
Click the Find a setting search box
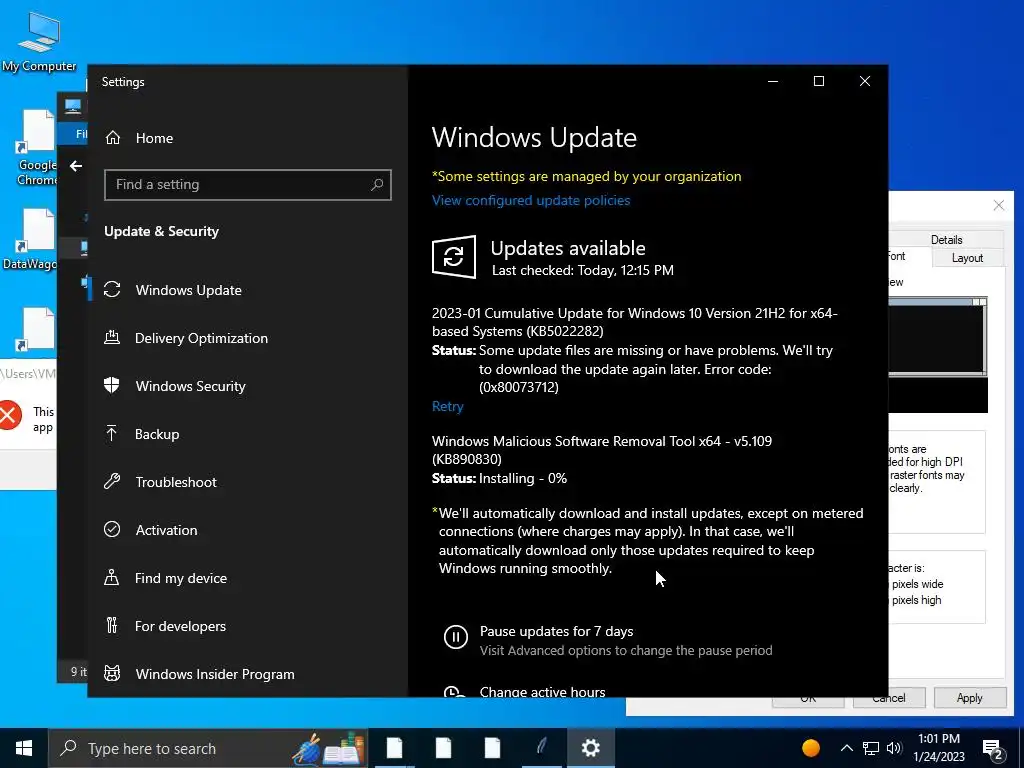[x=248, y=185]
